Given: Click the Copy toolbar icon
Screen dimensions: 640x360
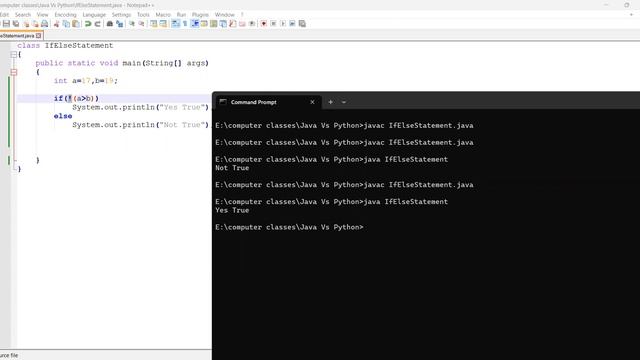Looking at the screenshot, I should pos(66,24).
